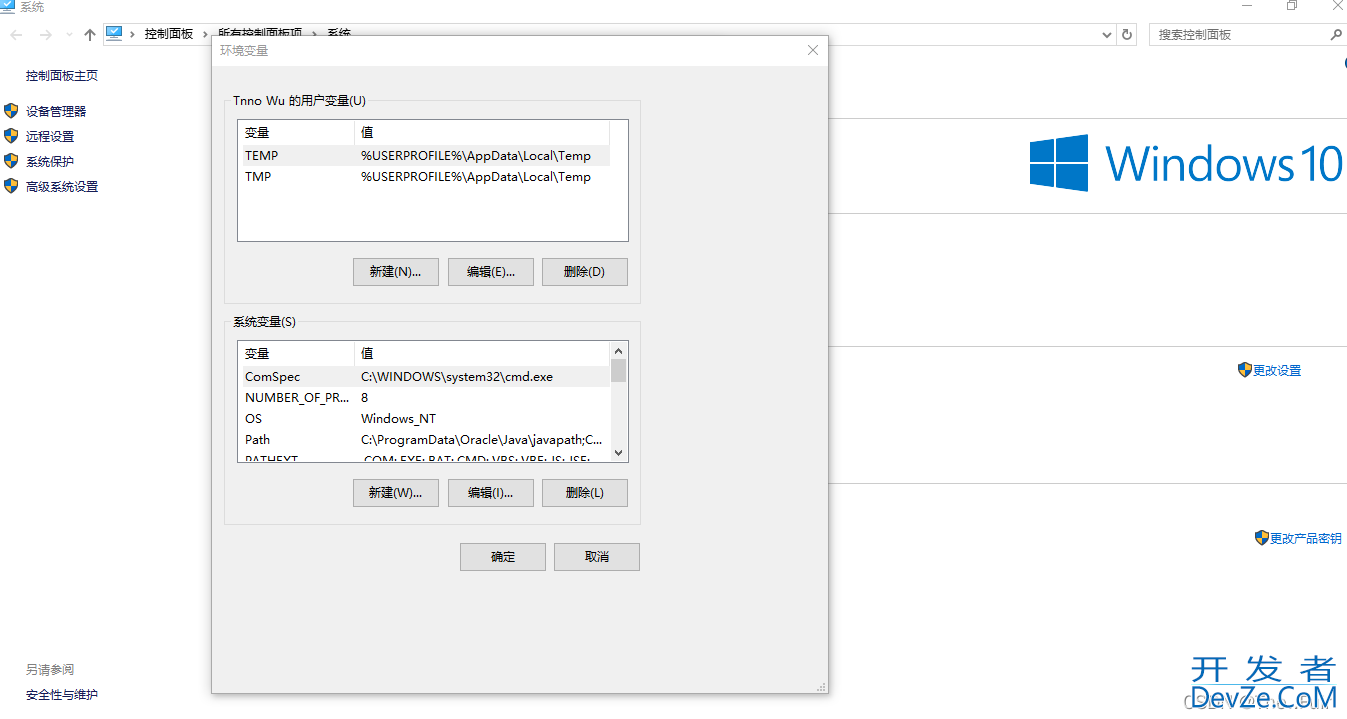Select the 控制面板 breadcrumb in the address bar
This screenshot has height=719, width=1347.
tap(169, 34)
